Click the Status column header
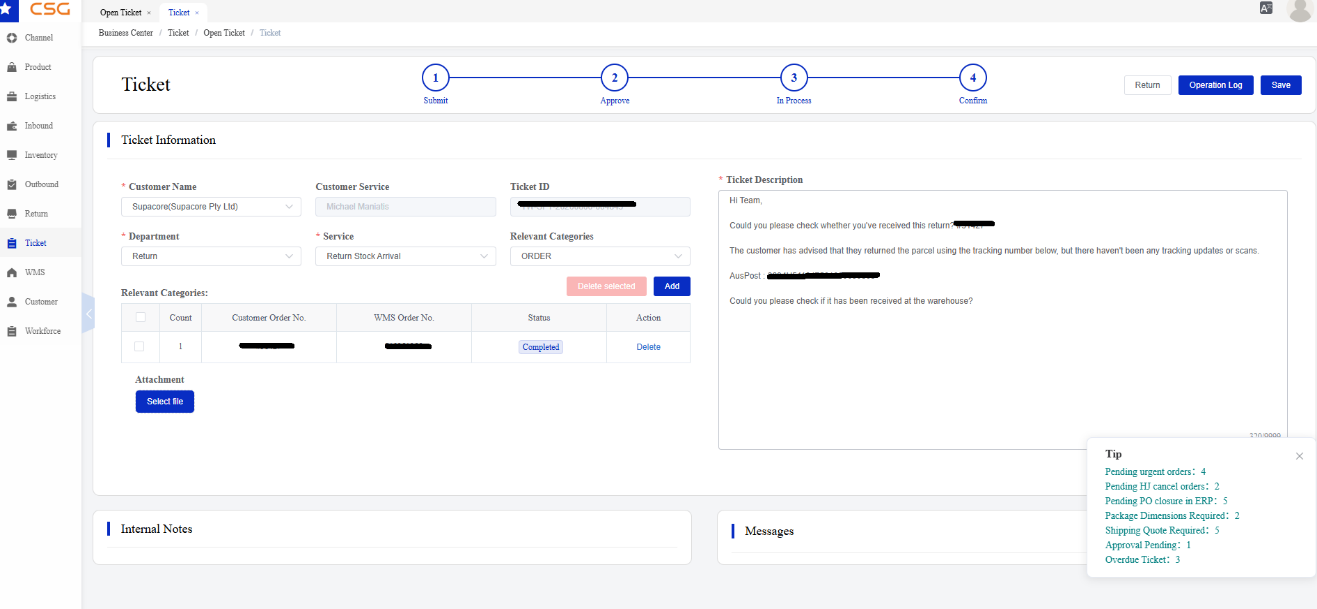The height and width of the screenshot is (609, 1317). coord(539,318)
